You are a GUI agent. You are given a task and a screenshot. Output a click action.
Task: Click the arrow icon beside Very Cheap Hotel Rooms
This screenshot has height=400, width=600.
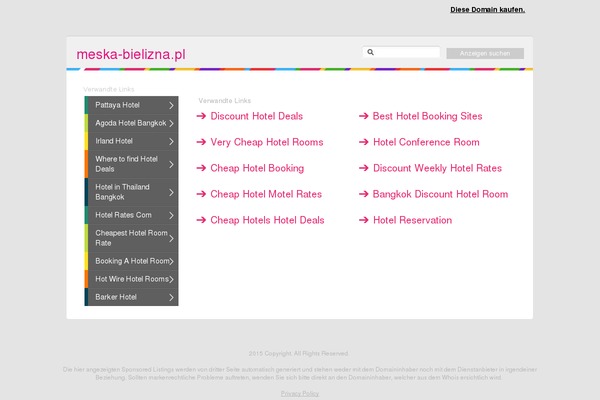coord(201,142)
